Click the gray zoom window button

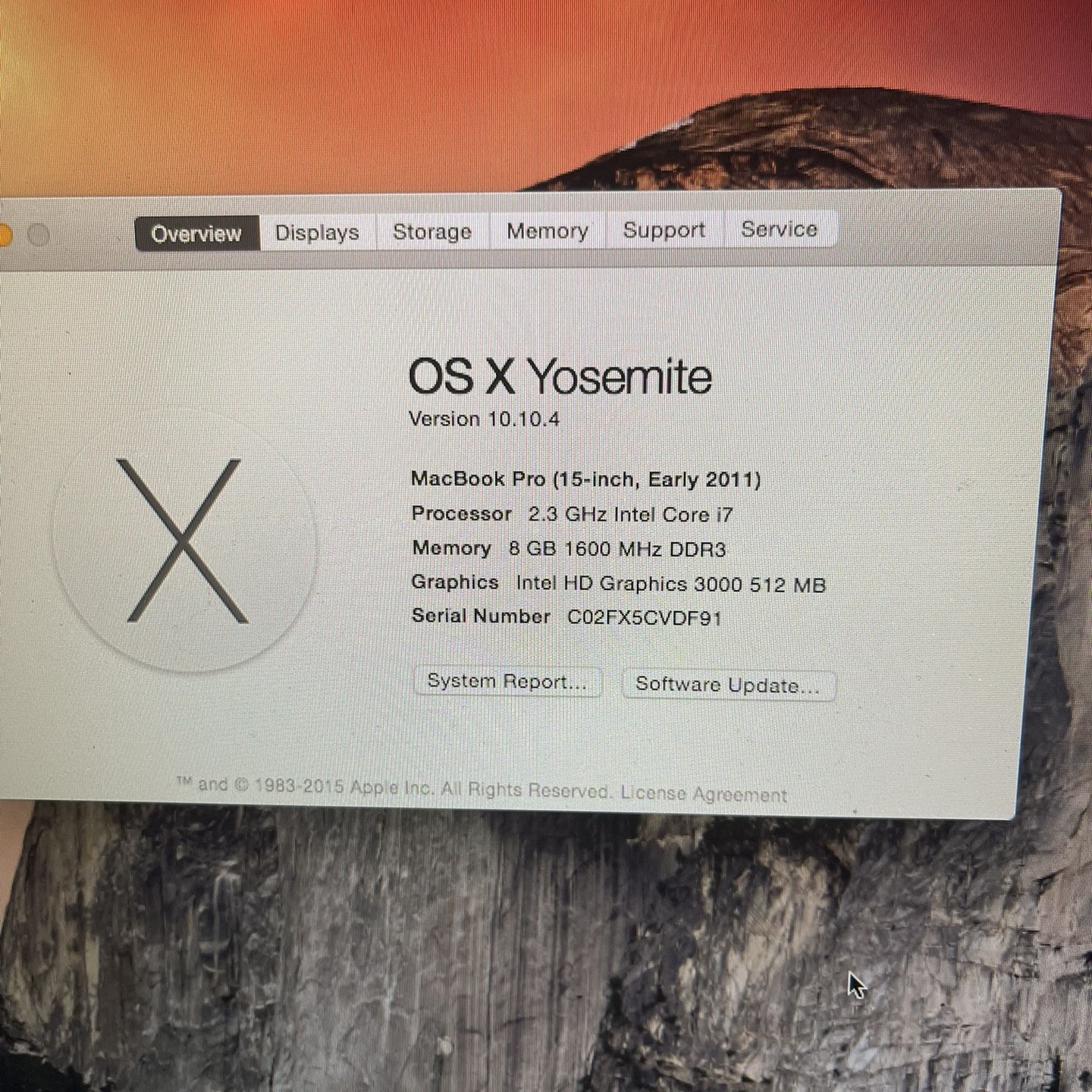click(x=38, y=235)
